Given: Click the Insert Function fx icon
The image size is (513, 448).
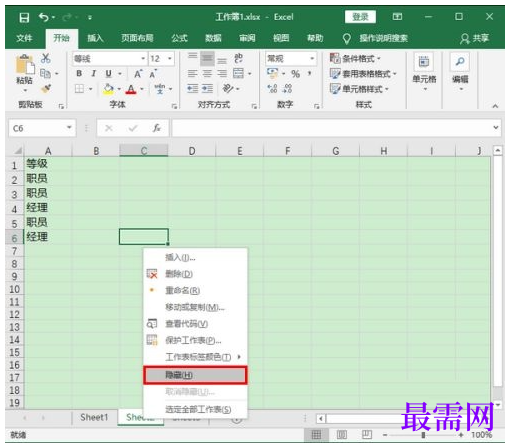Looking at the screenshot, I should (x=157, y=128).
